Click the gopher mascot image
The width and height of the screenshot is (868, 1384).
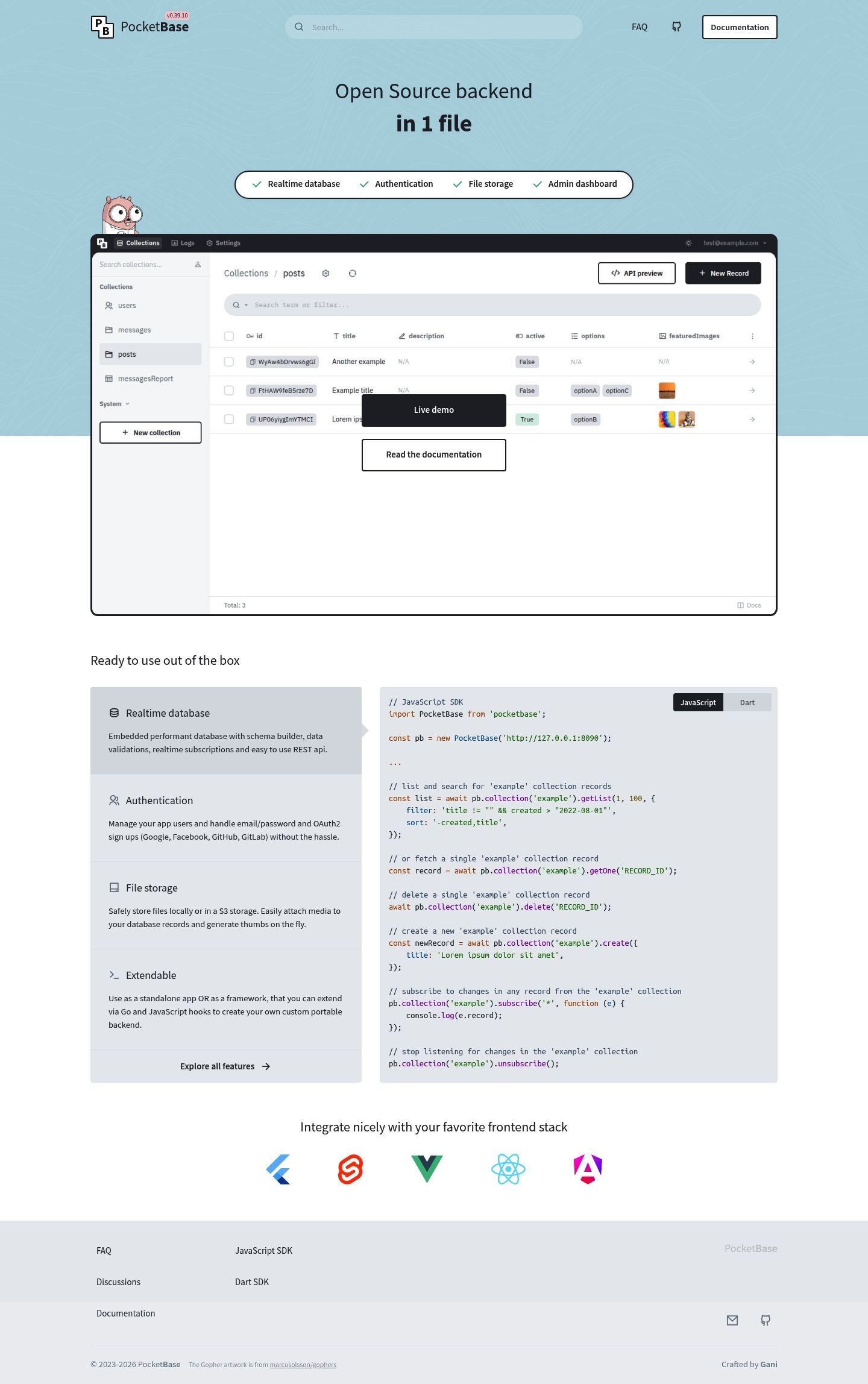[x=122, y=215]
